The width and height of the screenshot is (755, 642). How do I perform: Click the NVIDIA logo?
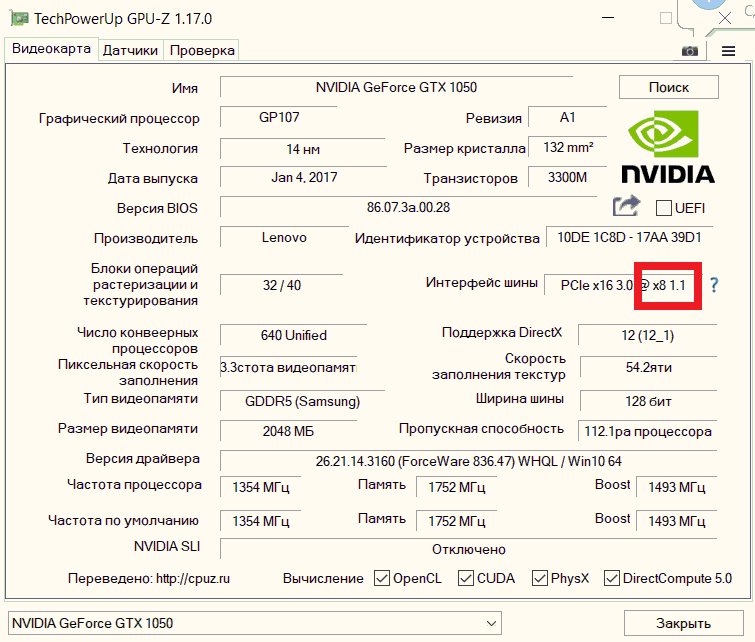668,149
